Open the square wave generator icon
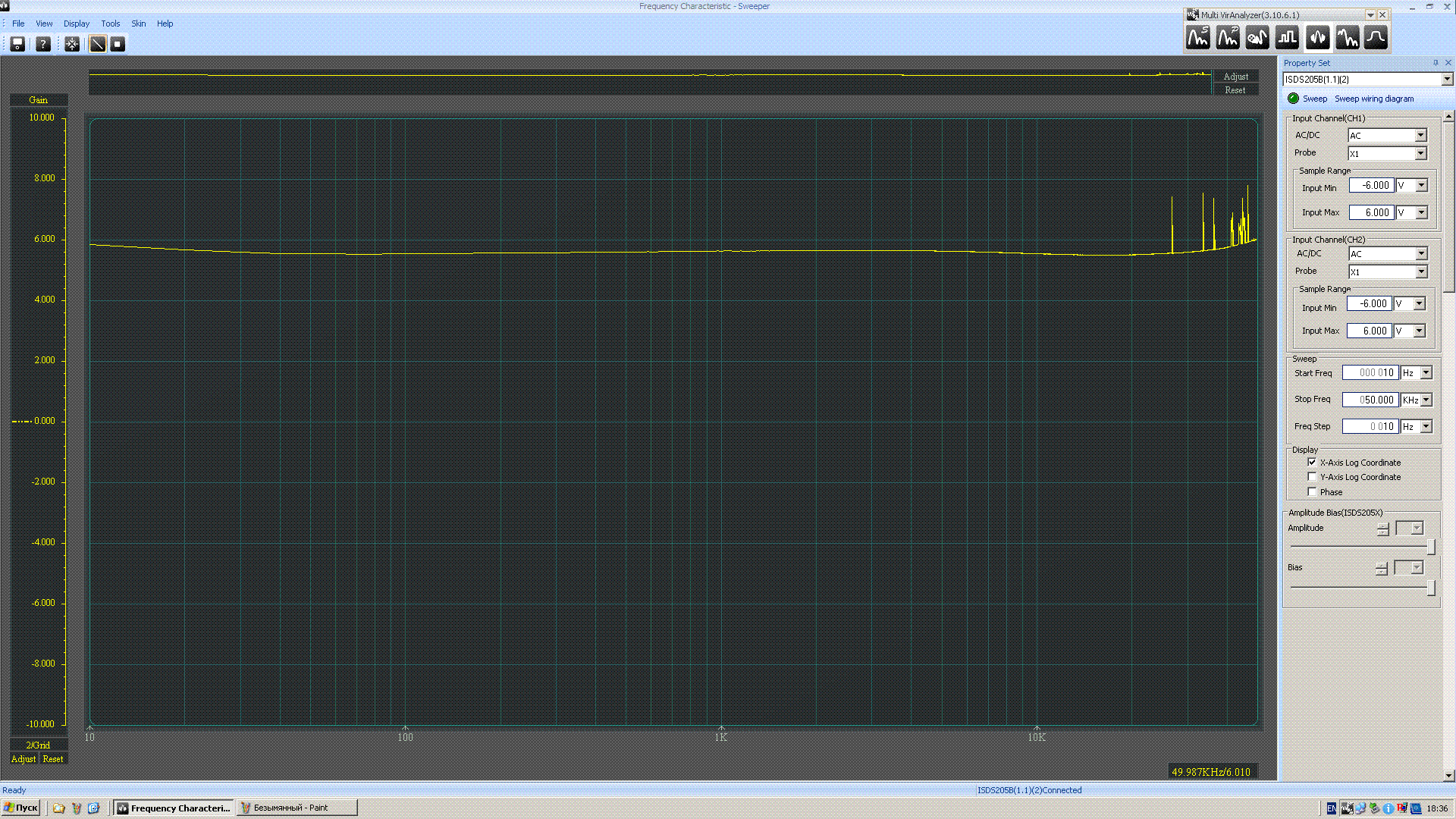1456x819 pixels. (x=1287, y=37)
